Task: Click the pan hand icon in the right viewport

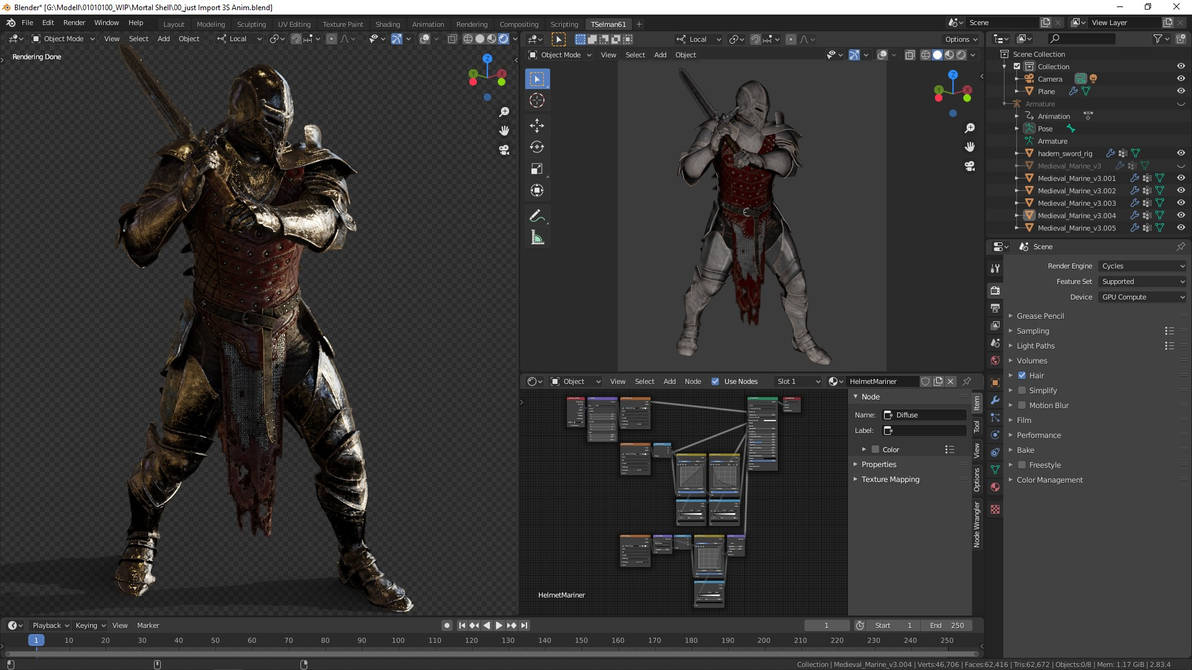Action: [969, 147]
